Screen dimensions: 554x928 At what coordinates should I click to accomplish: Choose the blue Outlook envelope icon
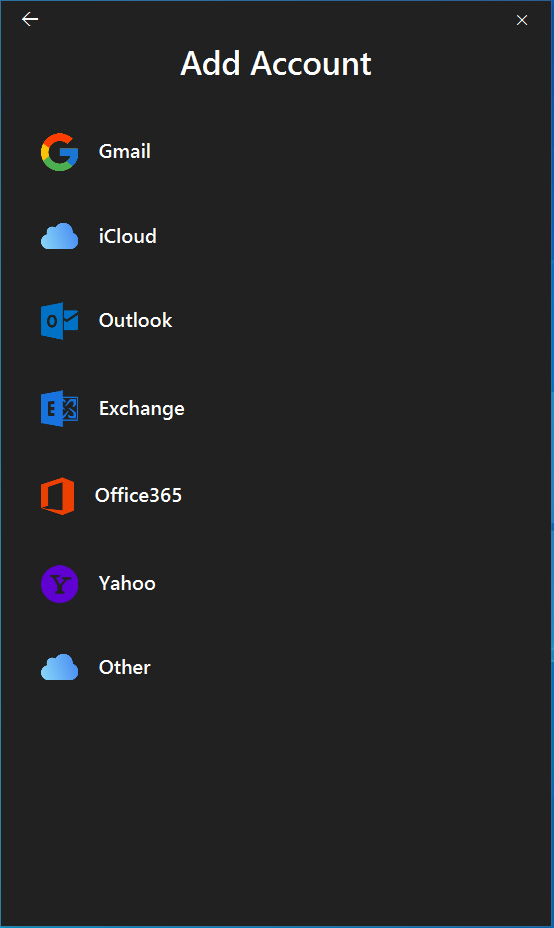point(59,321)
